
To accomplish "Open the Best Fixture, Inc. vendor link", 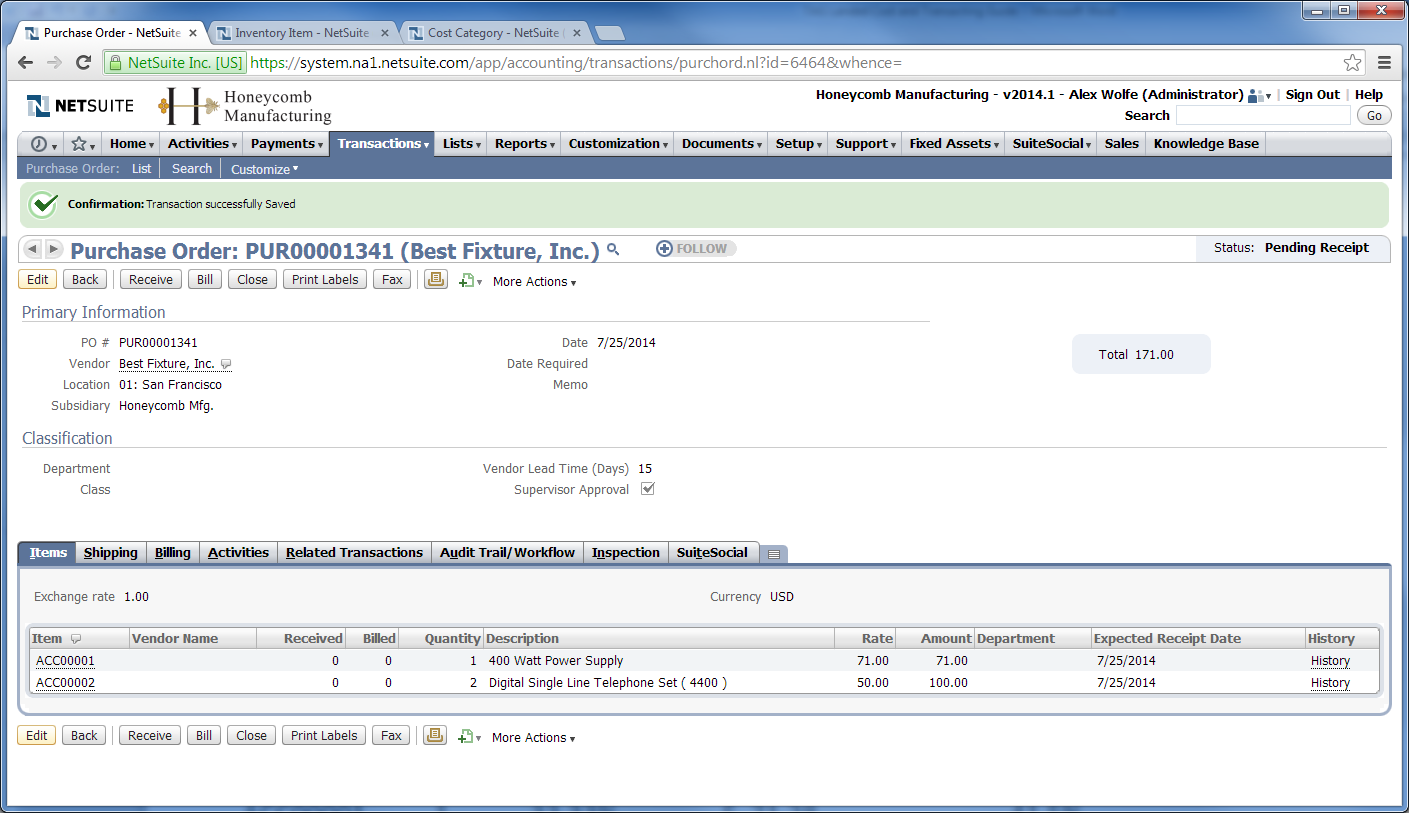I will [167, 364].
